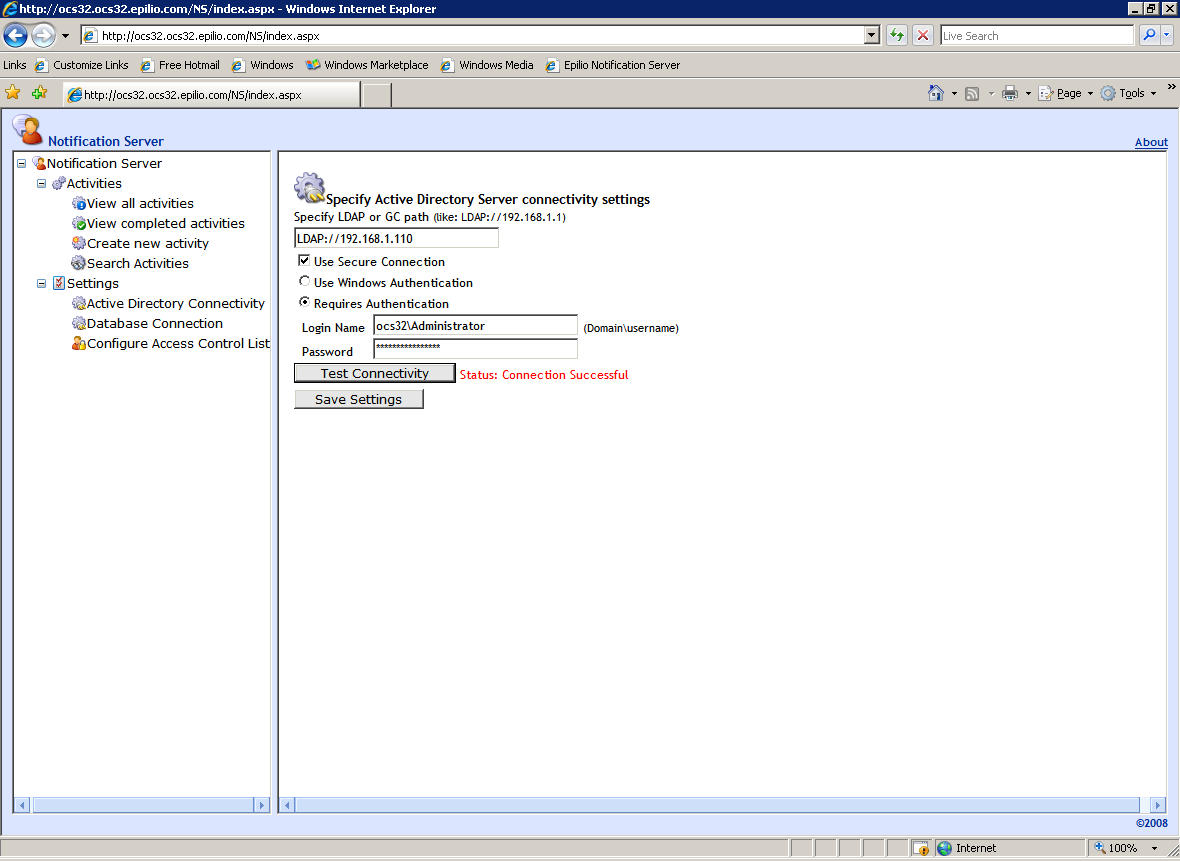Collapse the Notification Server root node
The height and width of the screenshot is (861, 1180).
pyautogui.click(x=22, y=163)
